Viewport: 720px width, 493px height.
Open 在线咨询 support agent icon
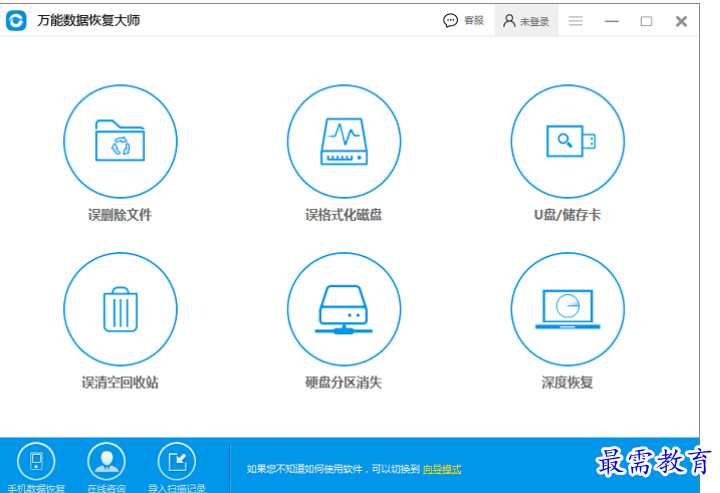pos(107,461)
